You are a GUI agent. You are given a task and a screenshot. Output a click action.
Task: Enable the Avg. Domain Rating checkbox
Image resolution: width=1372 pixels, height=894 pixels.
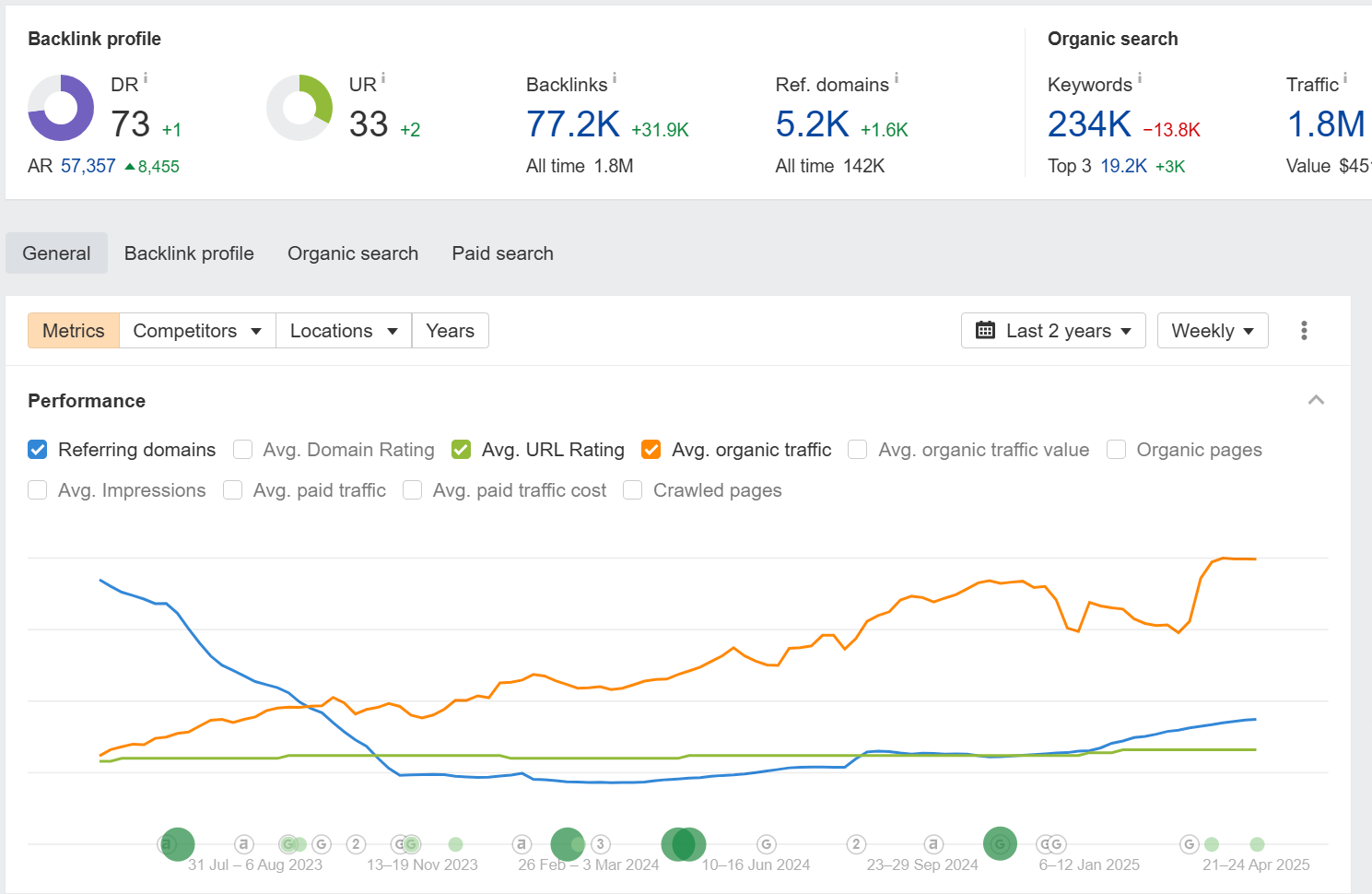(x=243, y=450)
